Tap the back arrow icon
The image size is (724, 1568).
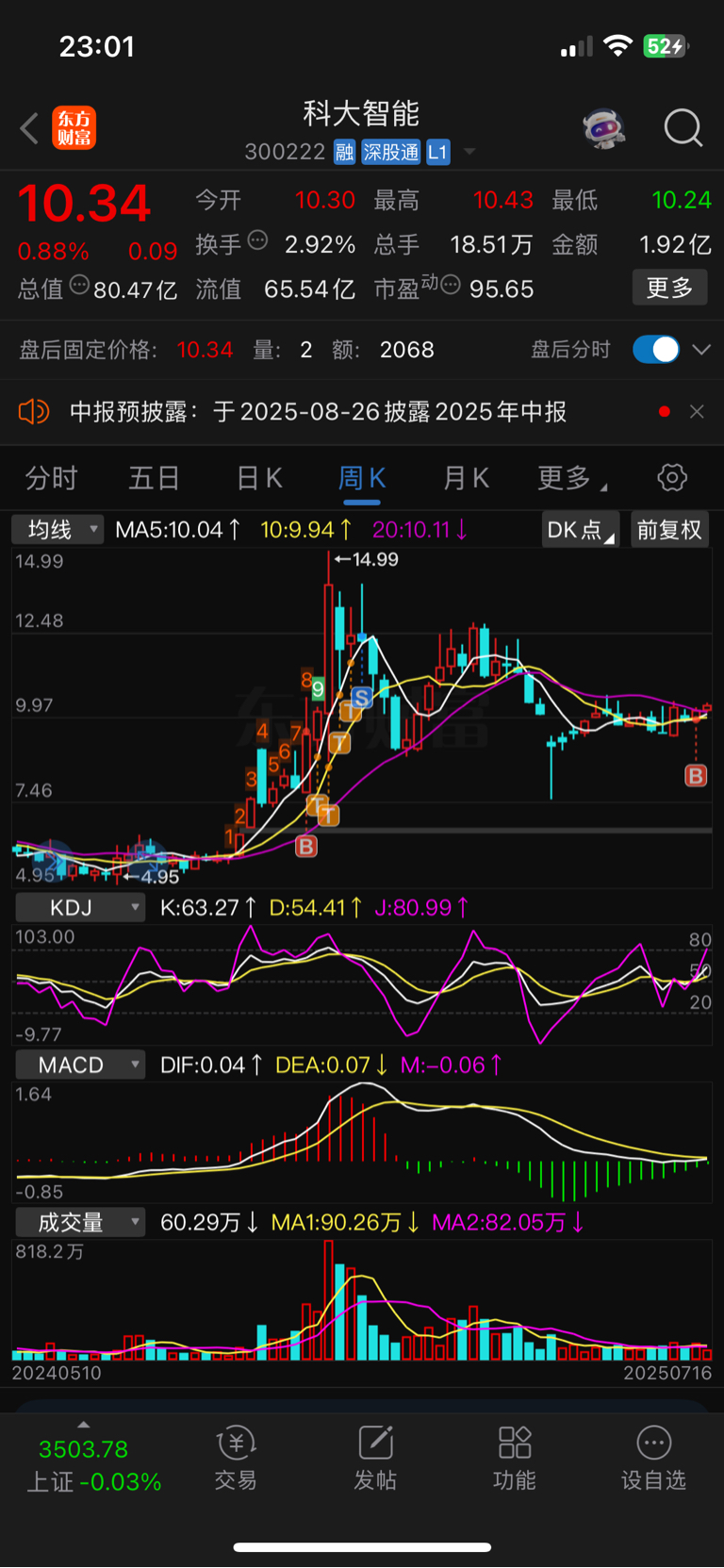tap(29, 128)
